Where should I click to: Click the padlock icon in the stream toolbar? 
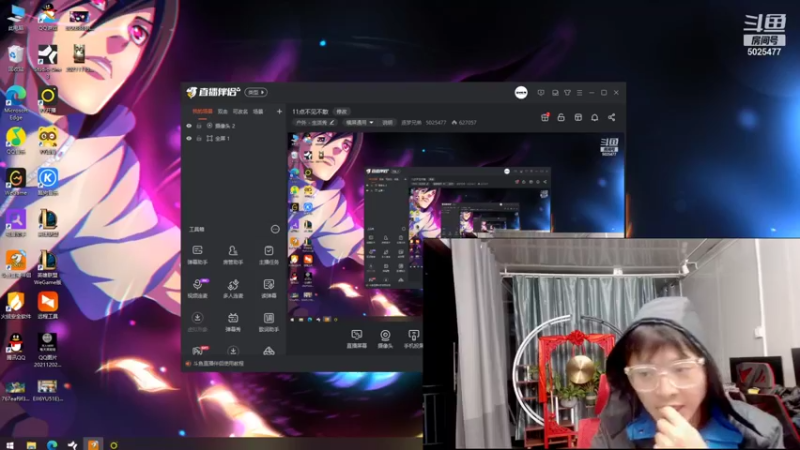click(561, 117)
